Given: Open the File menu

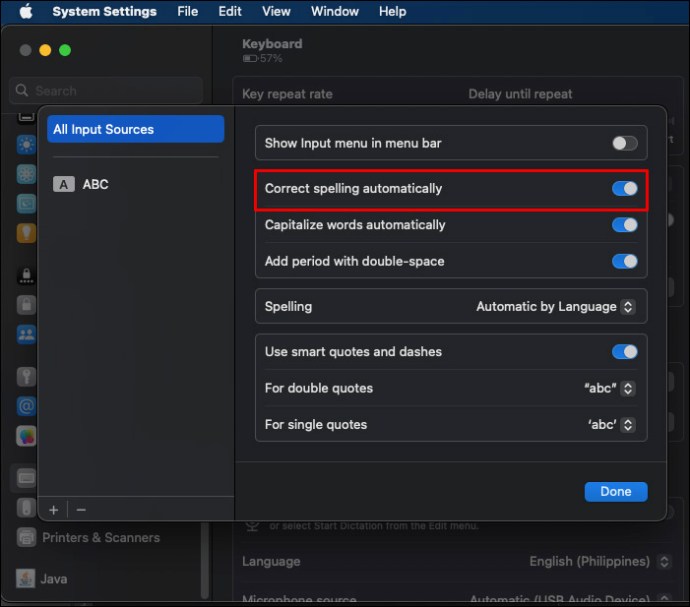Looking at the screenshot, I should [x=187, y=11].
